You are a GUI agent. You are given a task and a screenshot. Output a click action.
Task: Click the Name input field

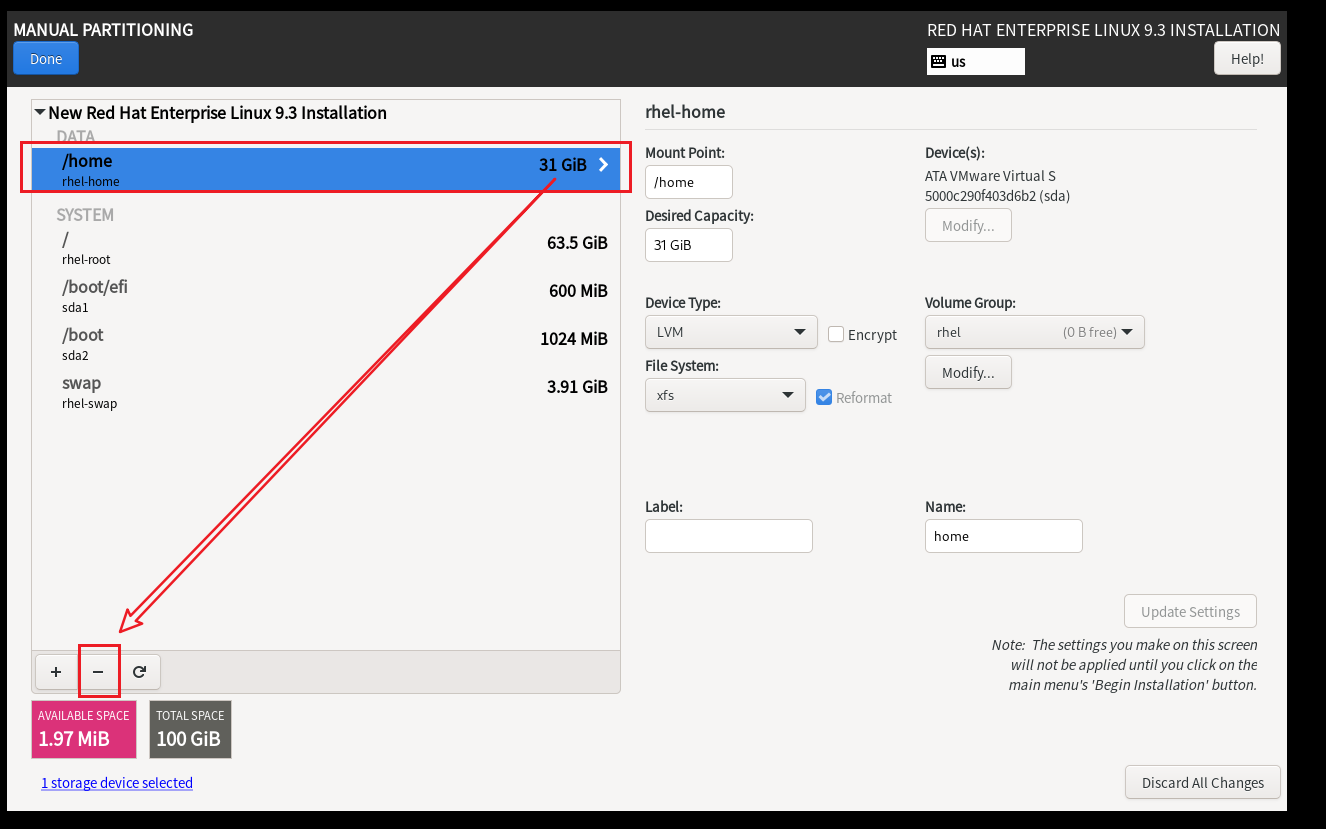[1004, 536]
